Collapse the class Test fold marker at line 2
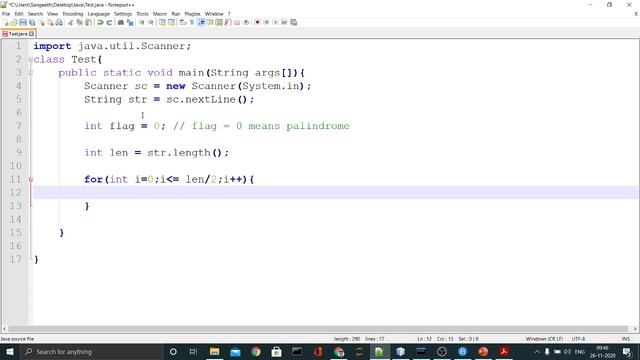The width and height of the screenshot is (640, 360). (31, 60)
